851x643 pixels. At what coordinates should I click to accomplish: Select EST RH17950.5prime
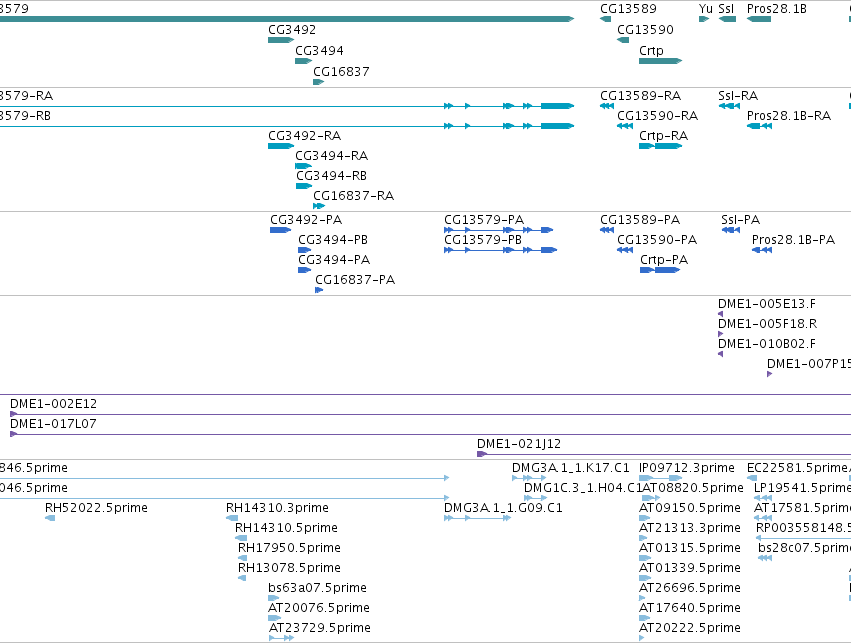tap(243, 558)
